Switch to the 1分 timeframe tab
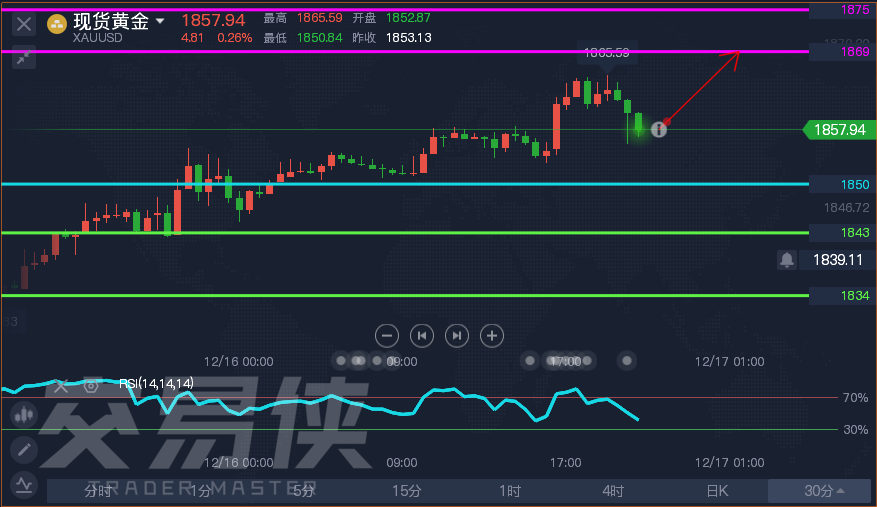Screen dimensions: 877x507 click(201, 491)
